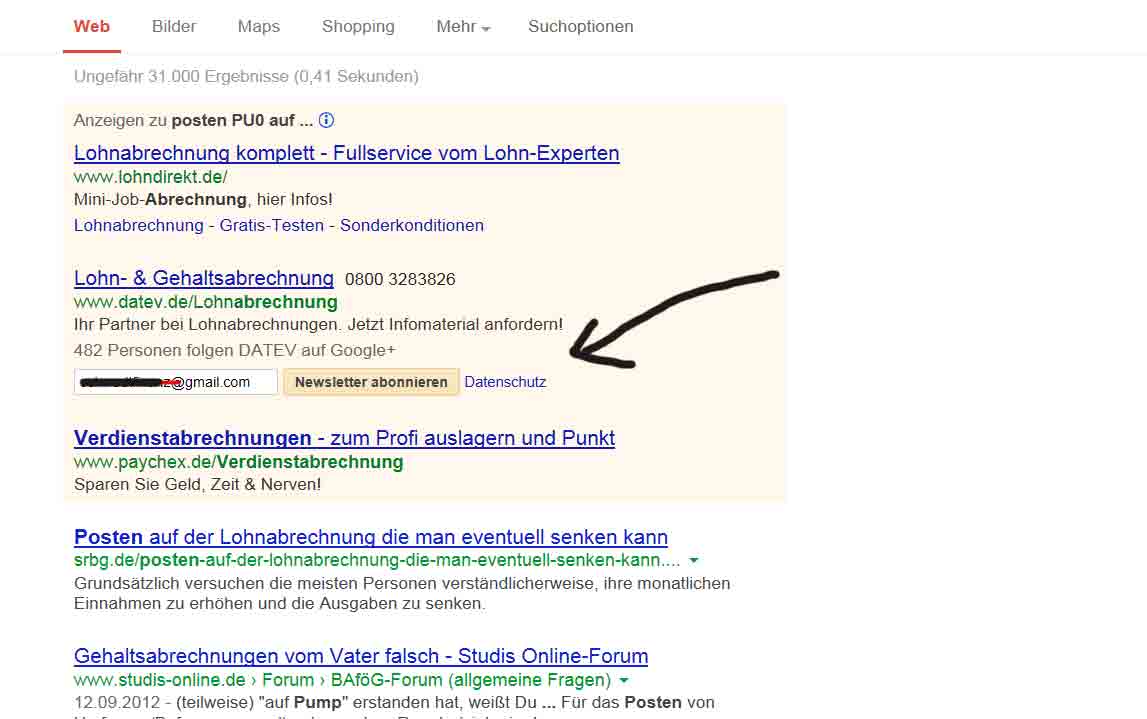Expand the srbg.de result options arrow
Image resolution: width=1147 pixels, height=719 pixels.
coord(693,561)
